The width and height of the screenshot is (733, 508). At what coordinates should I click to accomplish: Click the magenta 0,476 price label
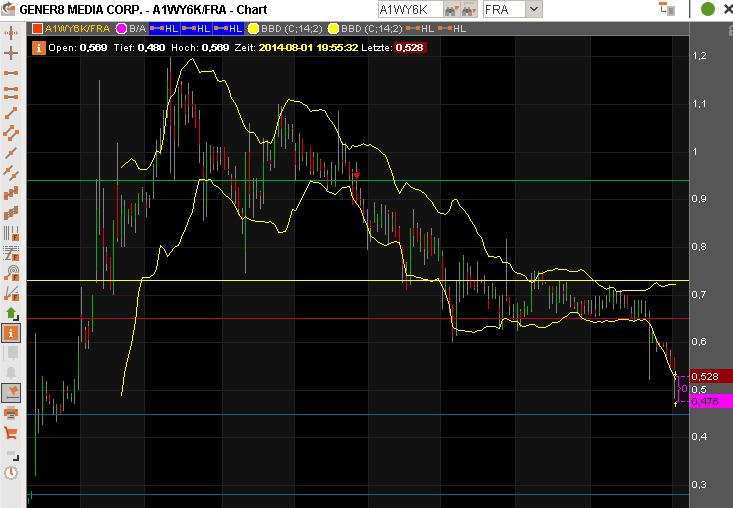pyautogui.click(x=704, y=401)
